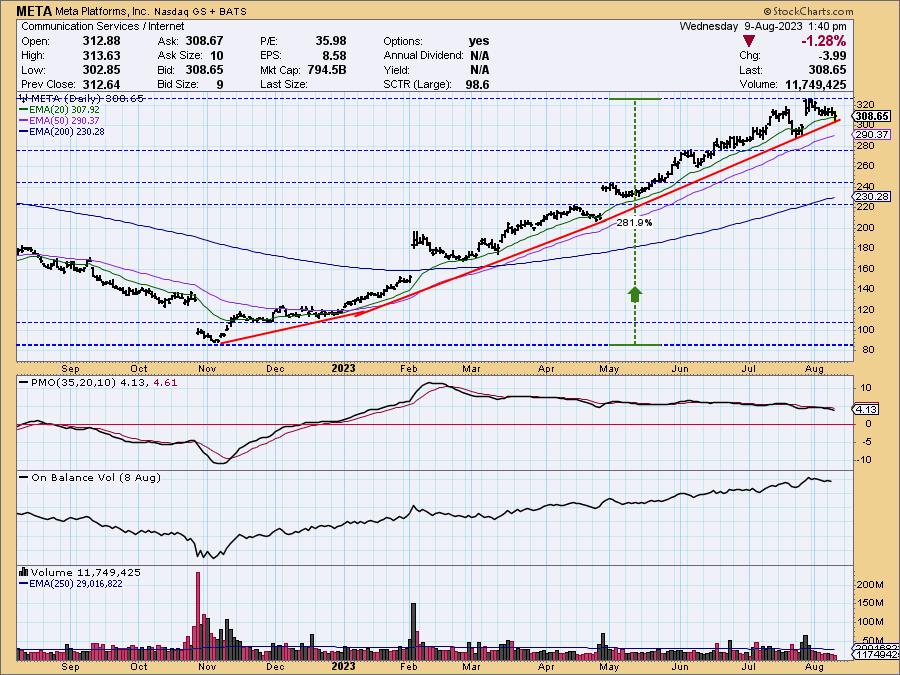Click the candlestick icon beside META (Daily)
Screen dimensions: 900x675
pos(23,99)
